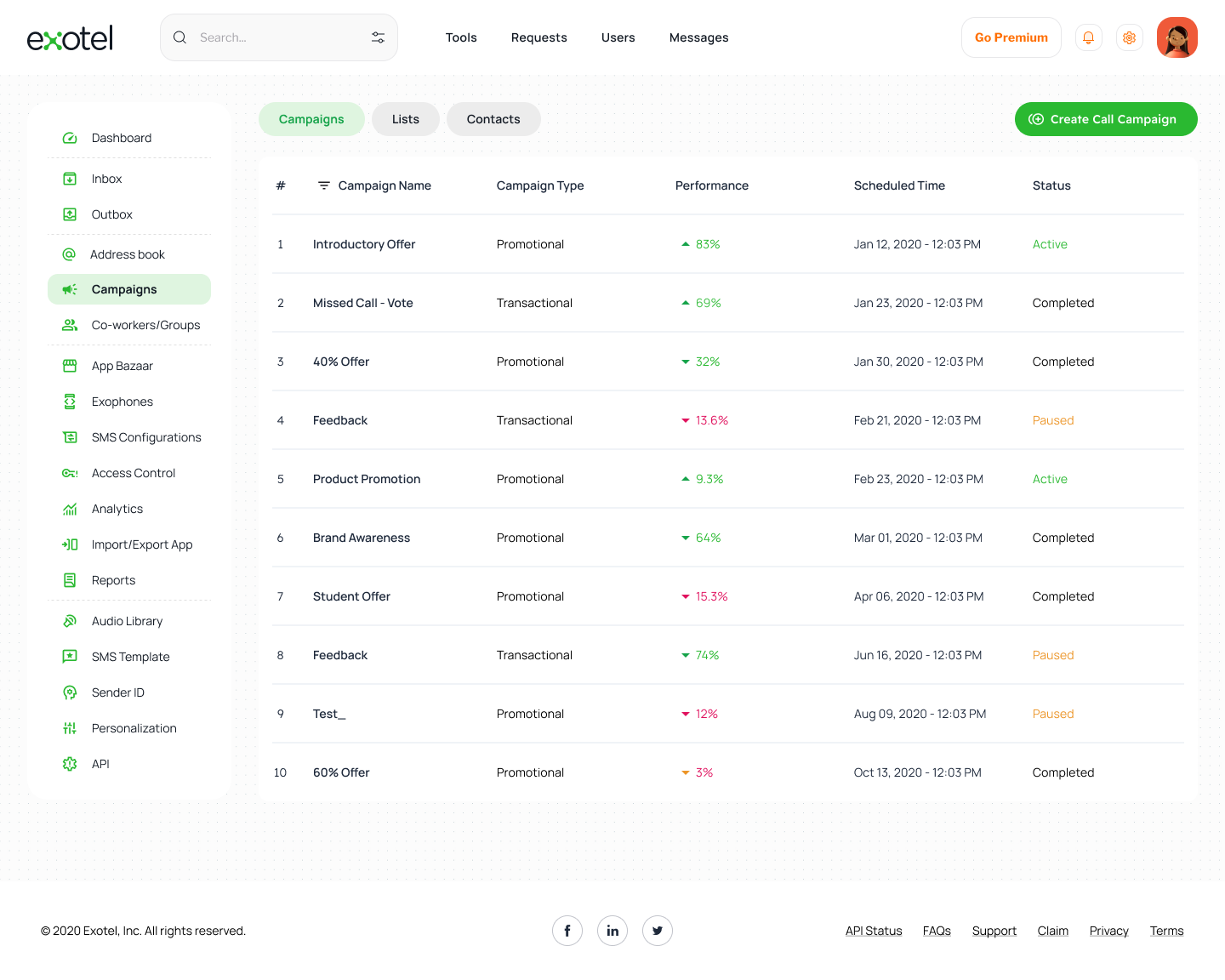Viewport: 1225px width, 980px height.
Task: Click the Import/Export App icon
Action: coord(70,544)
